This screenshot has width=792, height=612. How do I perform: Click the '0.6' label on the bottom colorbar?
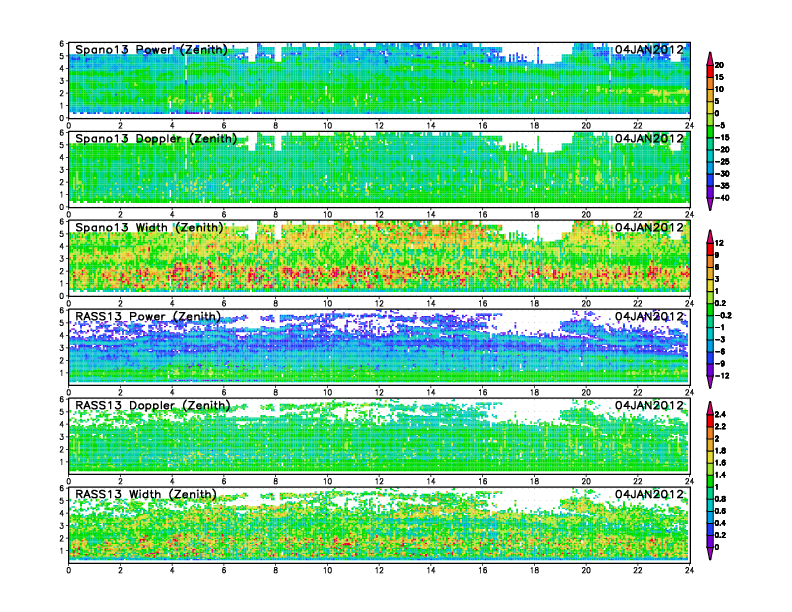[720, 511]
